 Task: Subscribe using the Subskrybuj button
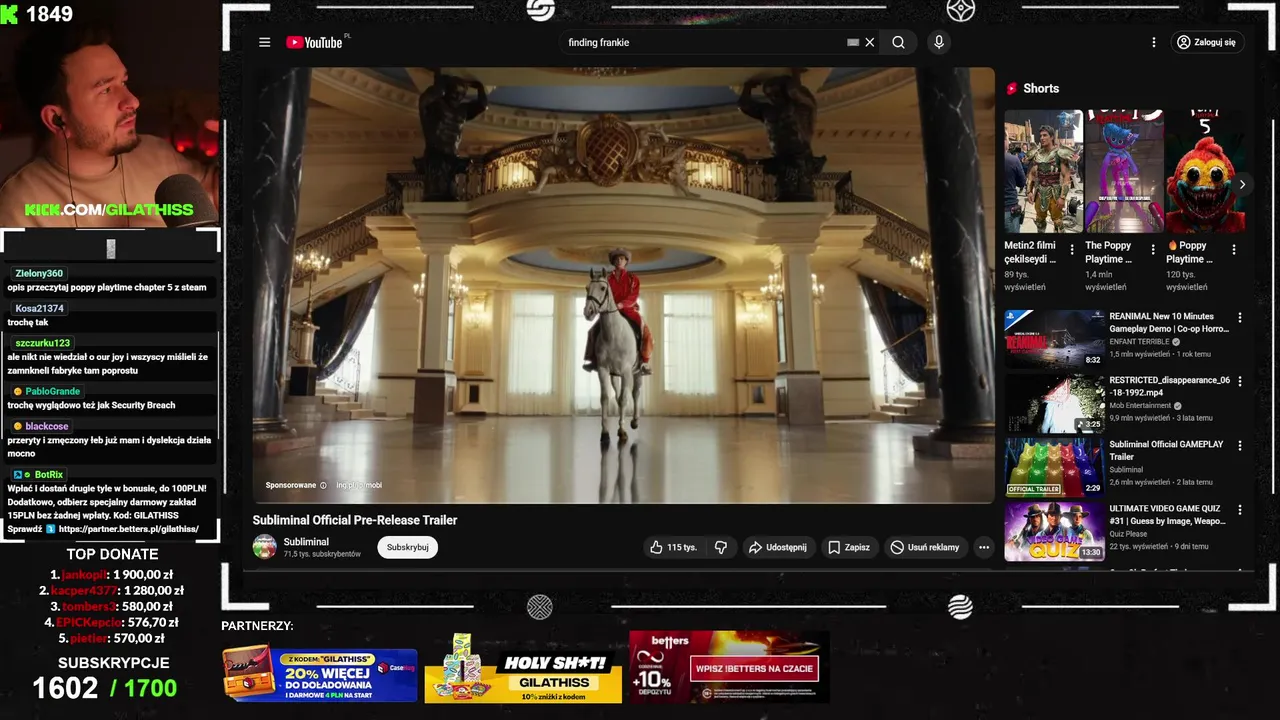click(x=407, y=547)
